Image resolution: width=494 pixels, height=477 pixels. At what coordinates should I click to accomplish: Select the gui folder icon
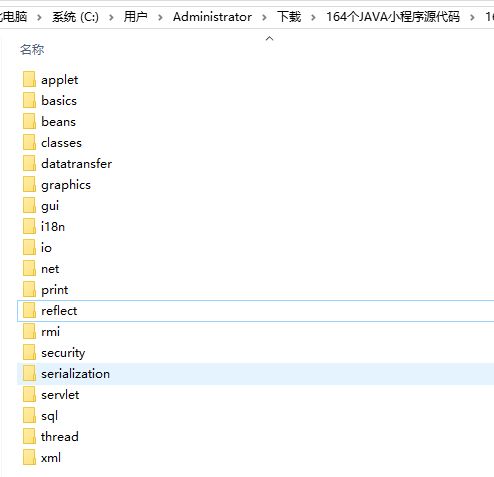(29, 206)
